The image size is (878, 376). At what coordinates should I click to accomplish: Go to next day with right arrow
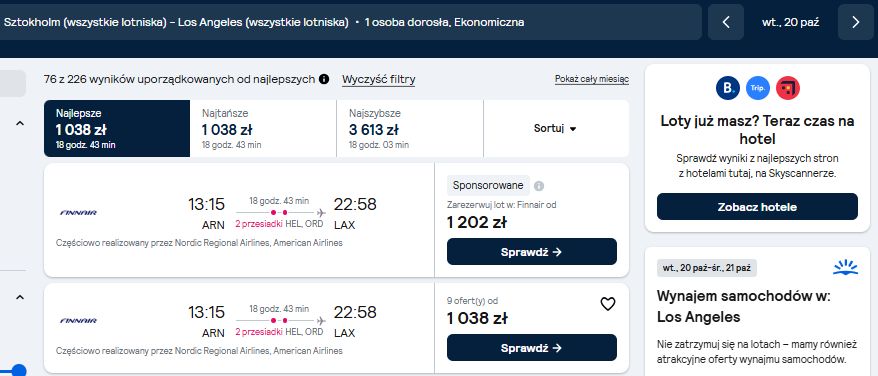(856, 22)
